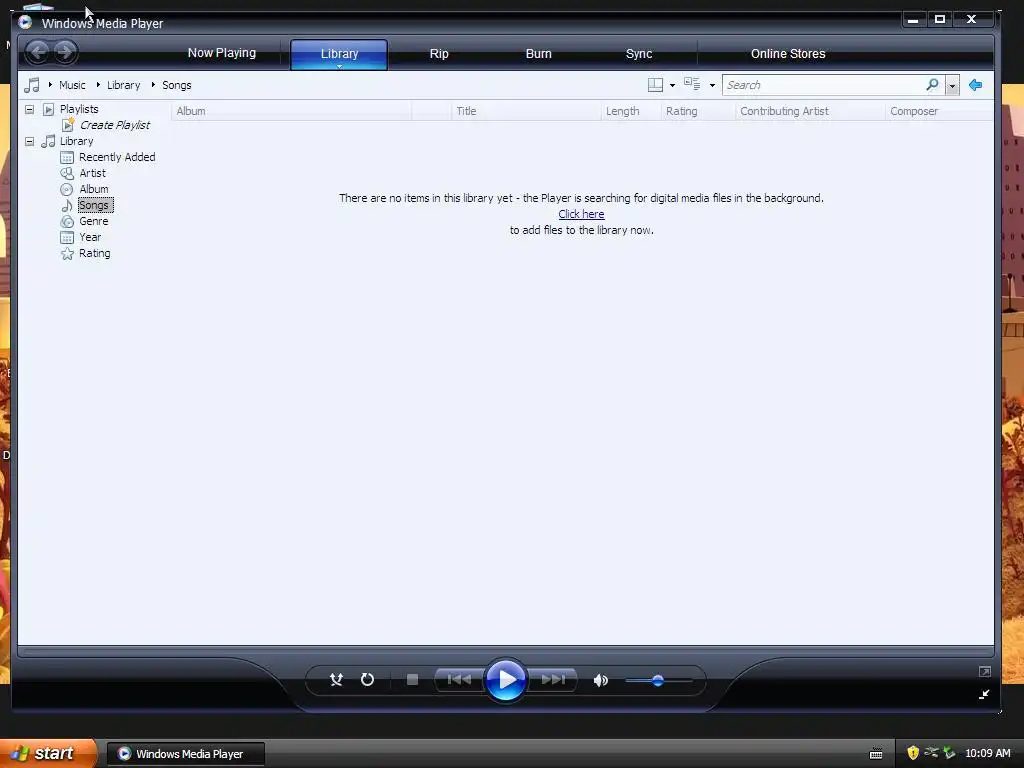Mute the sound with the speaker icon

[601, 680]
